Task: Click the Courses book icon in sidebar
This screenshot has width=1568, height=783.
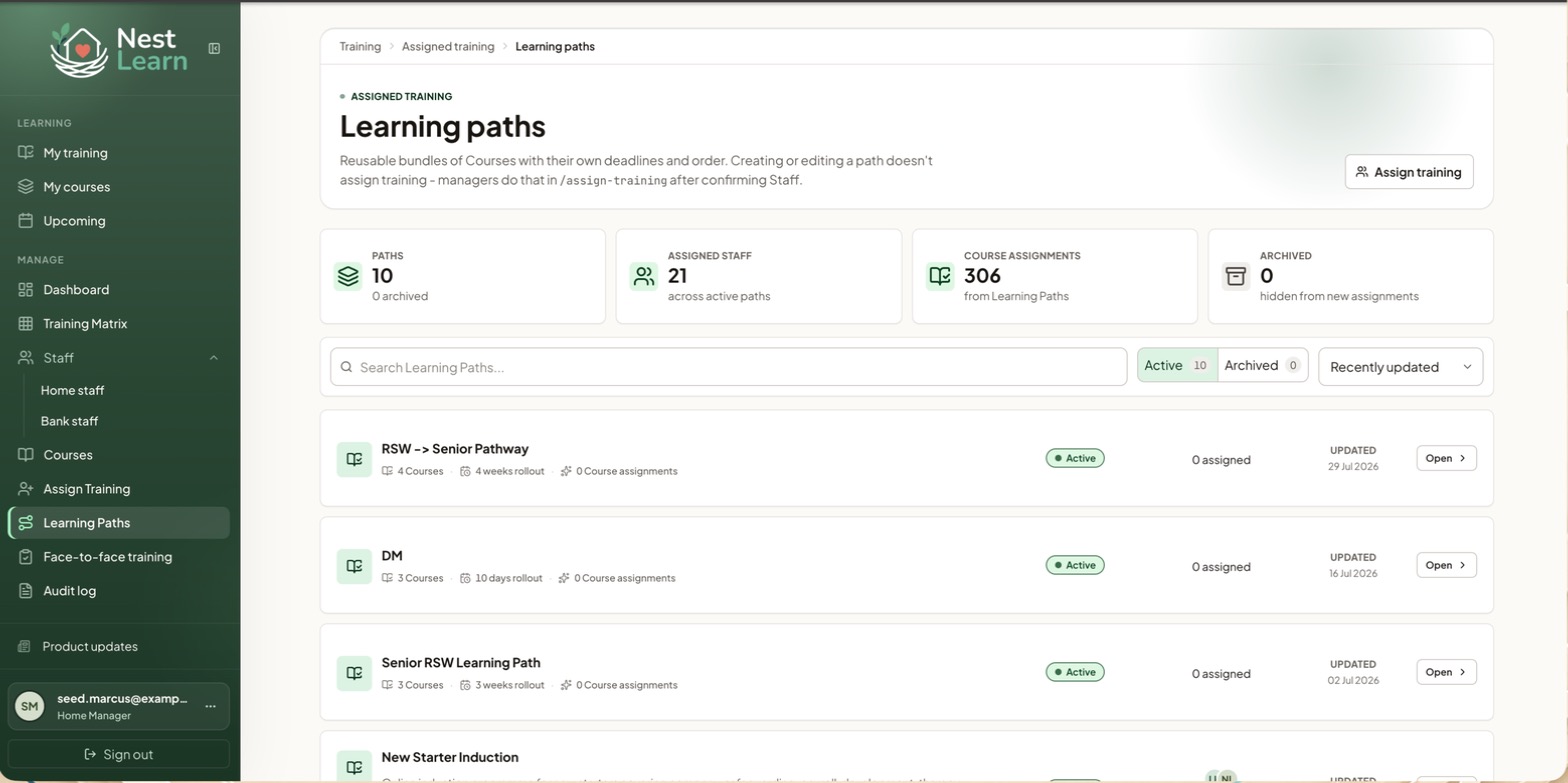Action: click(26, 455)
